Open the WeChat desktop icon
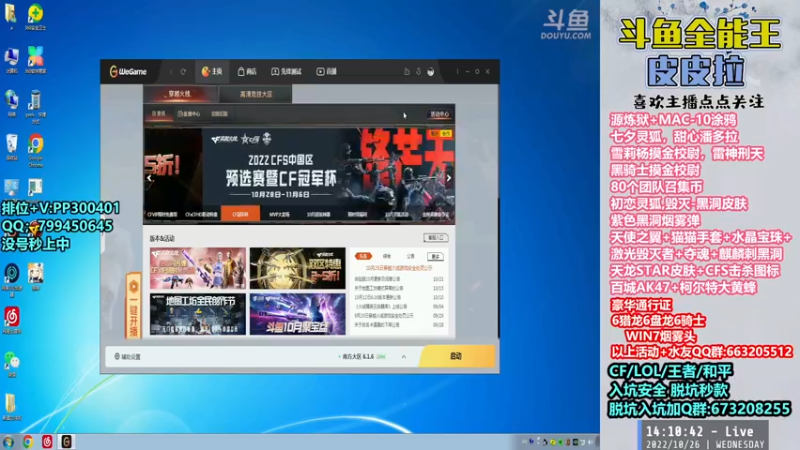This screenshot has width=800, height=450. click(x=12, y=364)
